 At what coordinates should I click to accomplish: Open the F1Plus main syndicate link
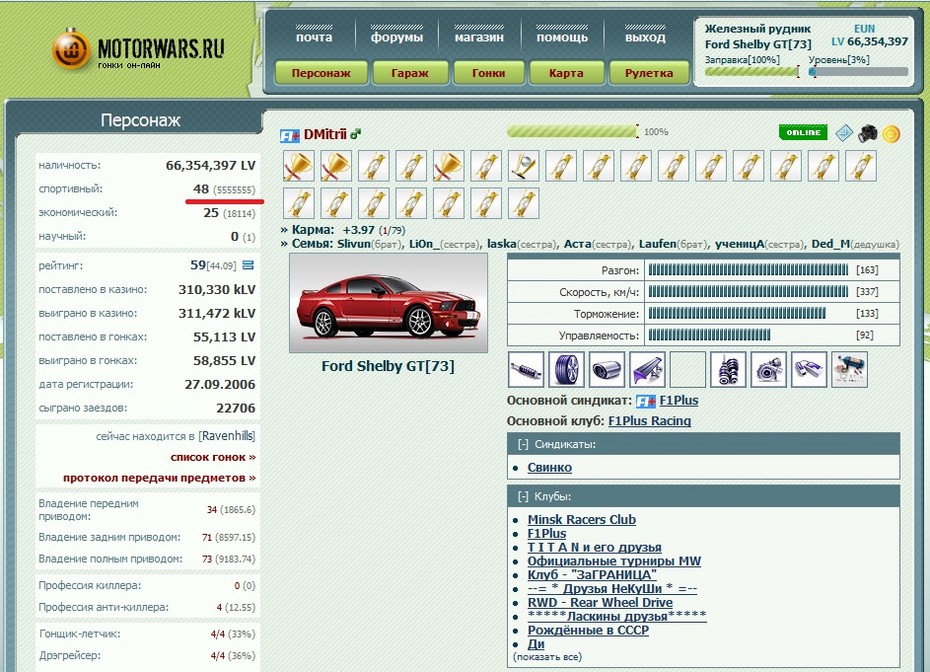coord(679,401)
